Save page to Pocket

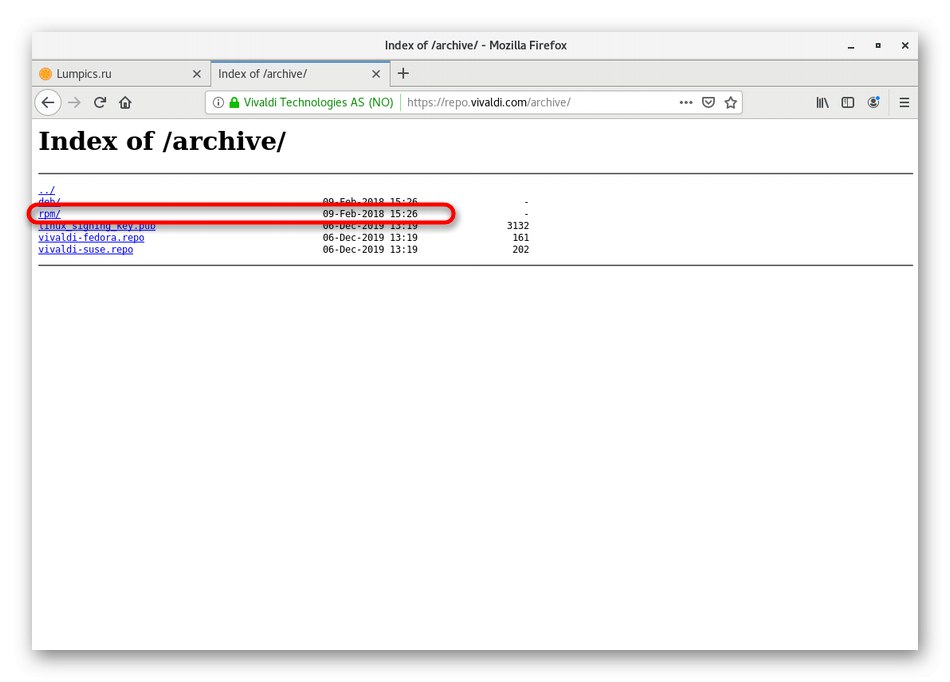point(708,102)
